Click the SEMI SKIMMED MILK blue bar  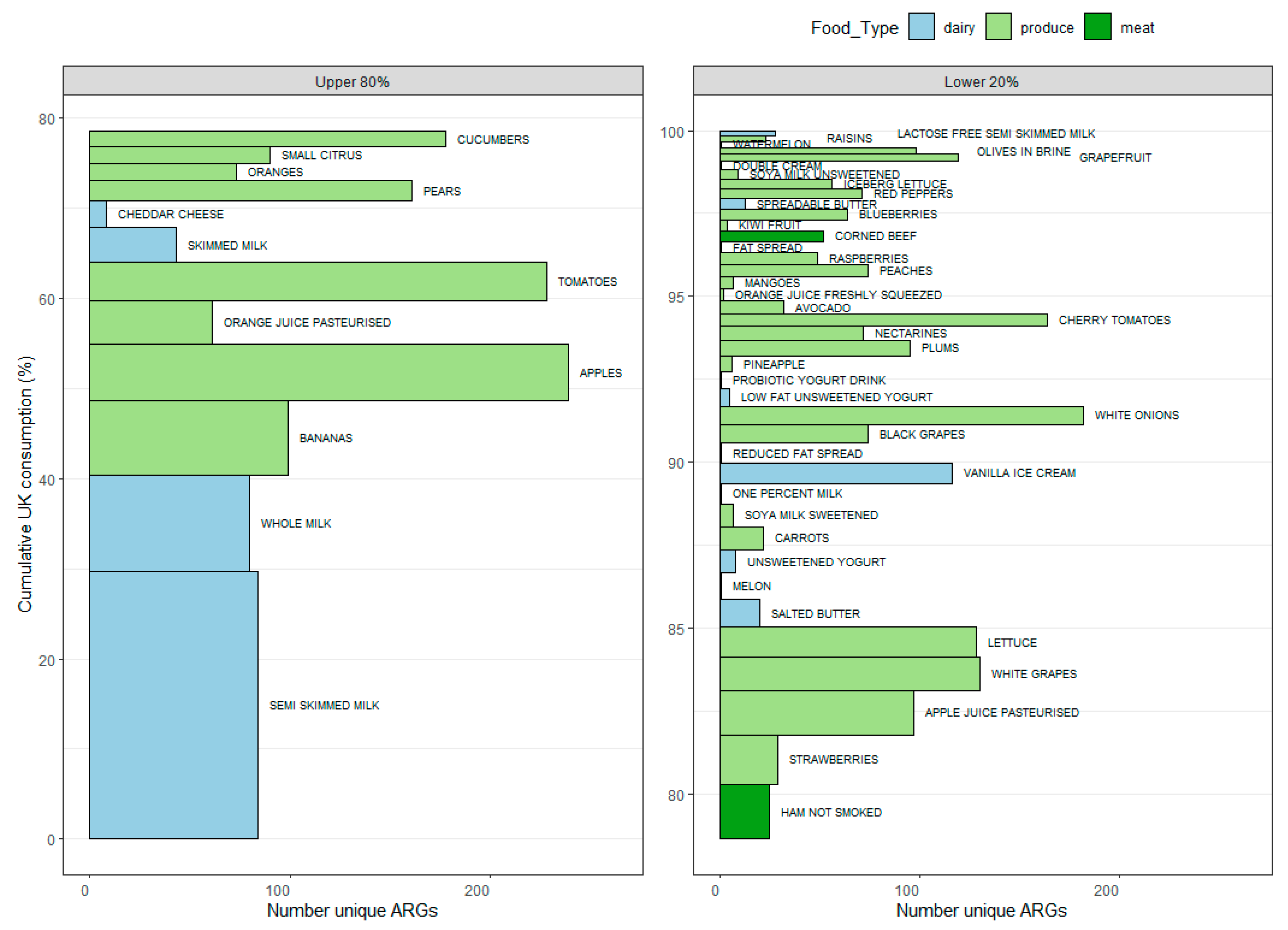coord(174,705)
